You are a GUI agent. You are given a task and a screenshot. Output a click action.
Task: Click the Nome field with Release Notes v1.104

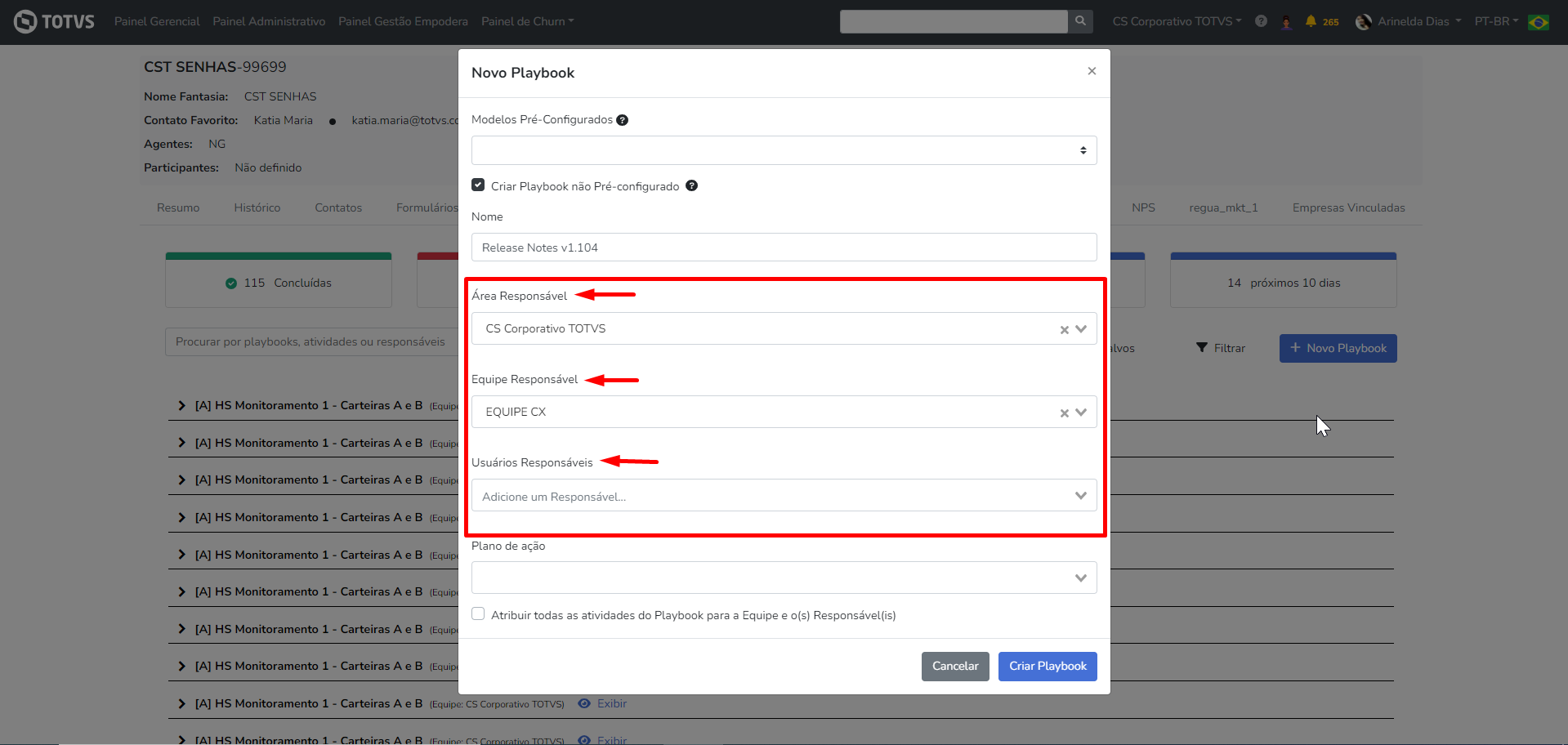tap(784, 248)
